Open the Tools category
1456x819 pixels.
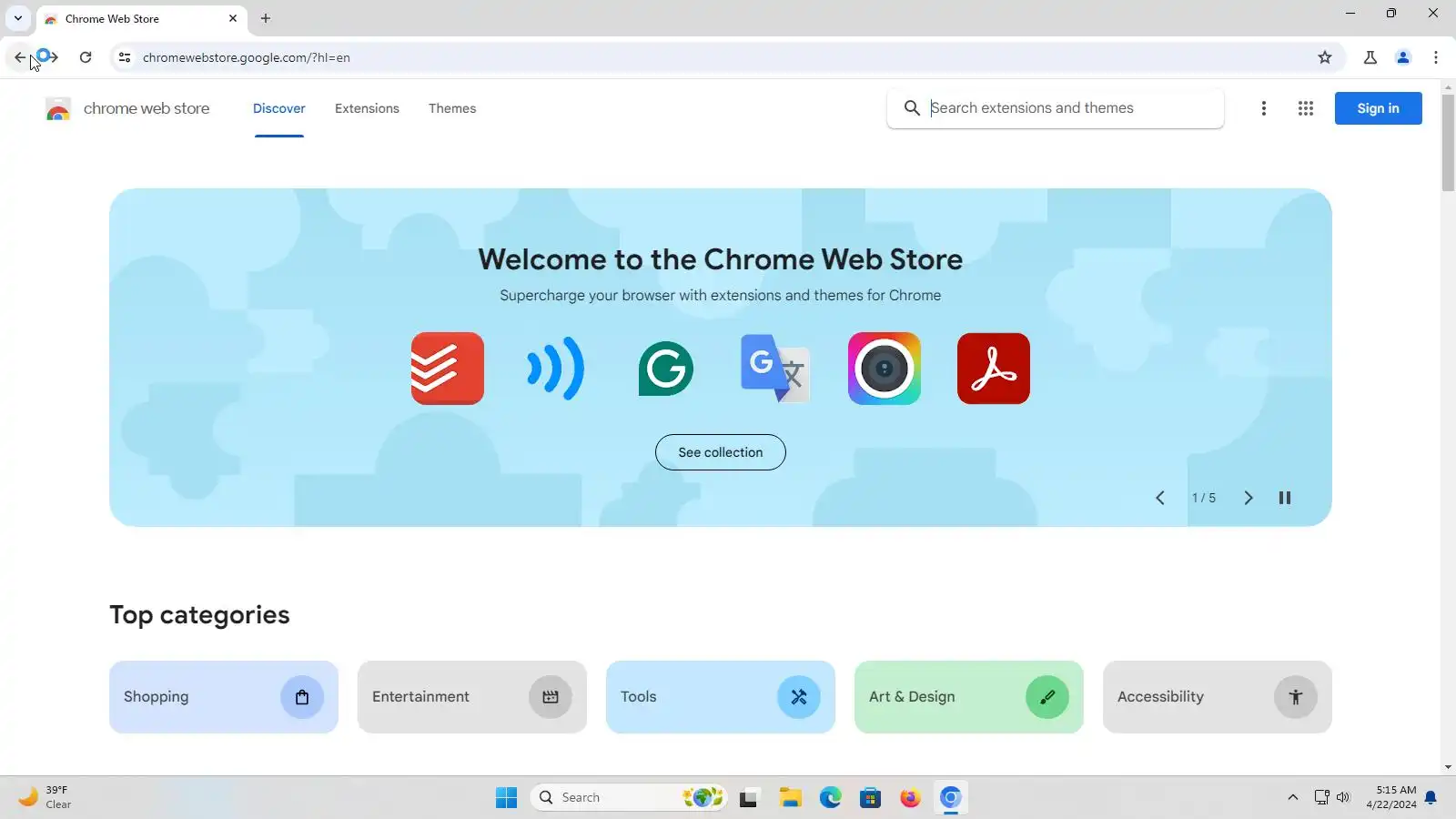[721, 697]
